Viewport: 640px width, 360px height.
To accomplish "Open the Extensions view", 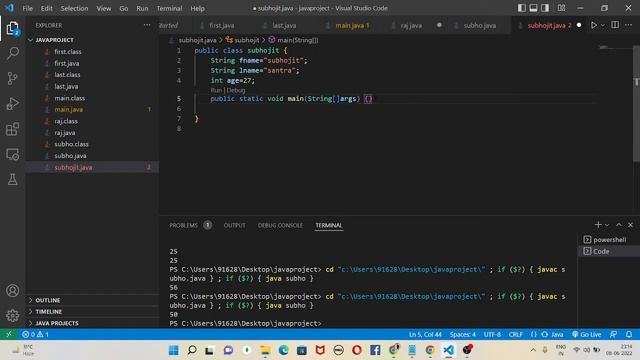I will pos(12,129).
